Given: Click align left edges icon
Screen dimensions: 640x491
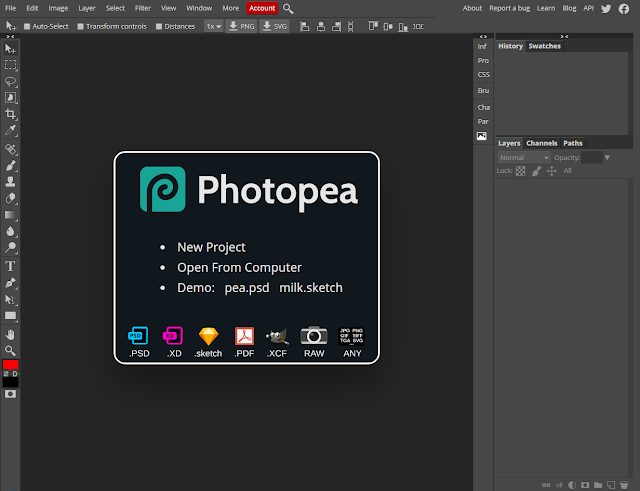Looking at the screenshot, I should pos(304,27).
